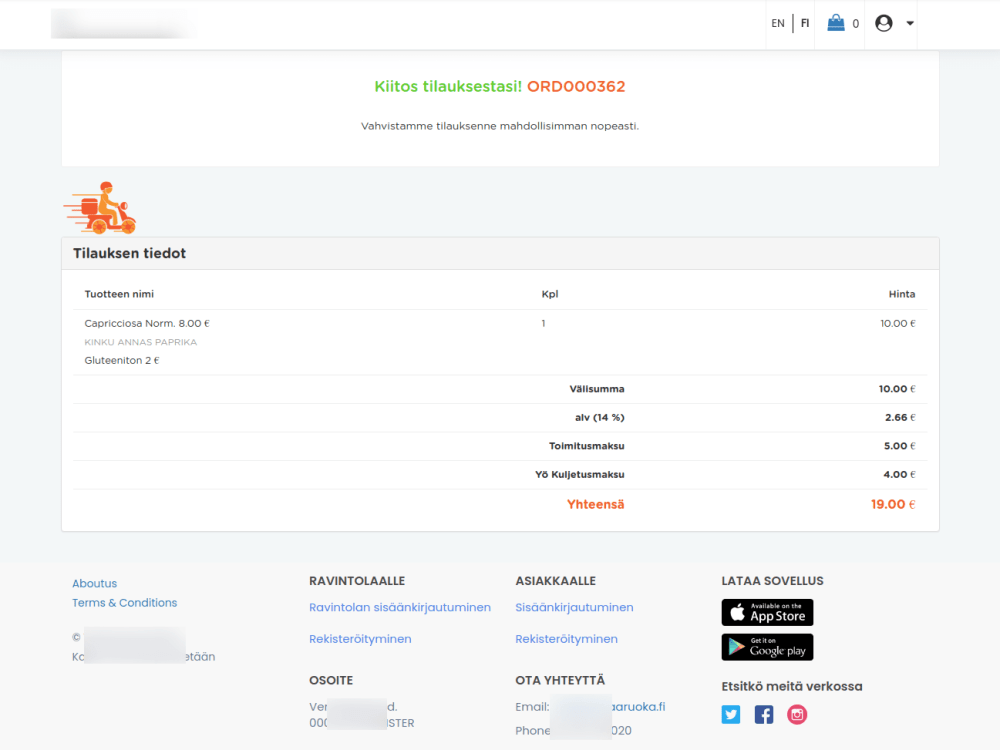Click the Tilauksen tiedot panel heading

click(x=129, y=253)
